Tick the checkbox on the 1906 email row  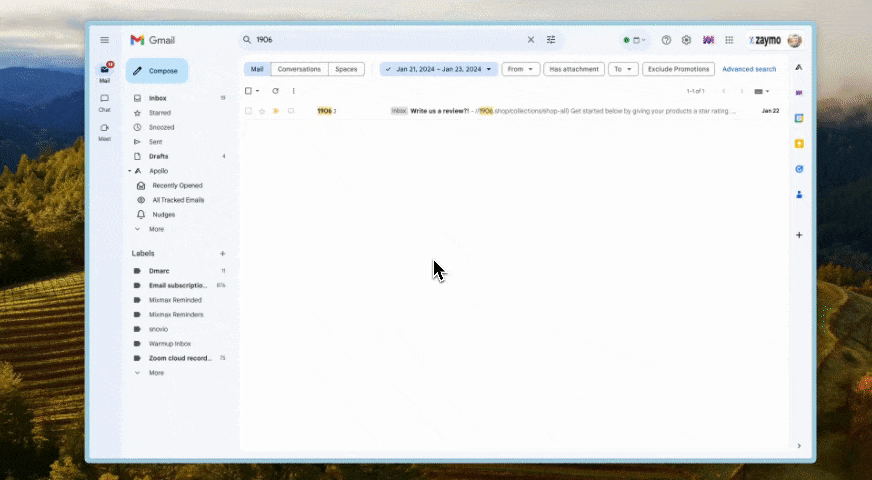click(x=249, y=111)
